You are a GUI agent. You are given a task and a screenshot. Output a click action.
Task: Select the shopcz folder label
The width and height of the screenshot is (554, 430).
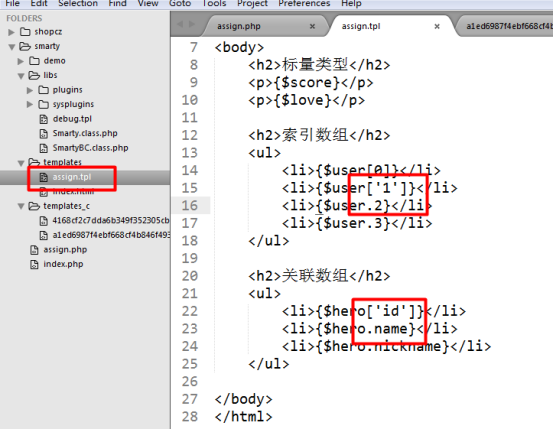click(x=48, y=32)
